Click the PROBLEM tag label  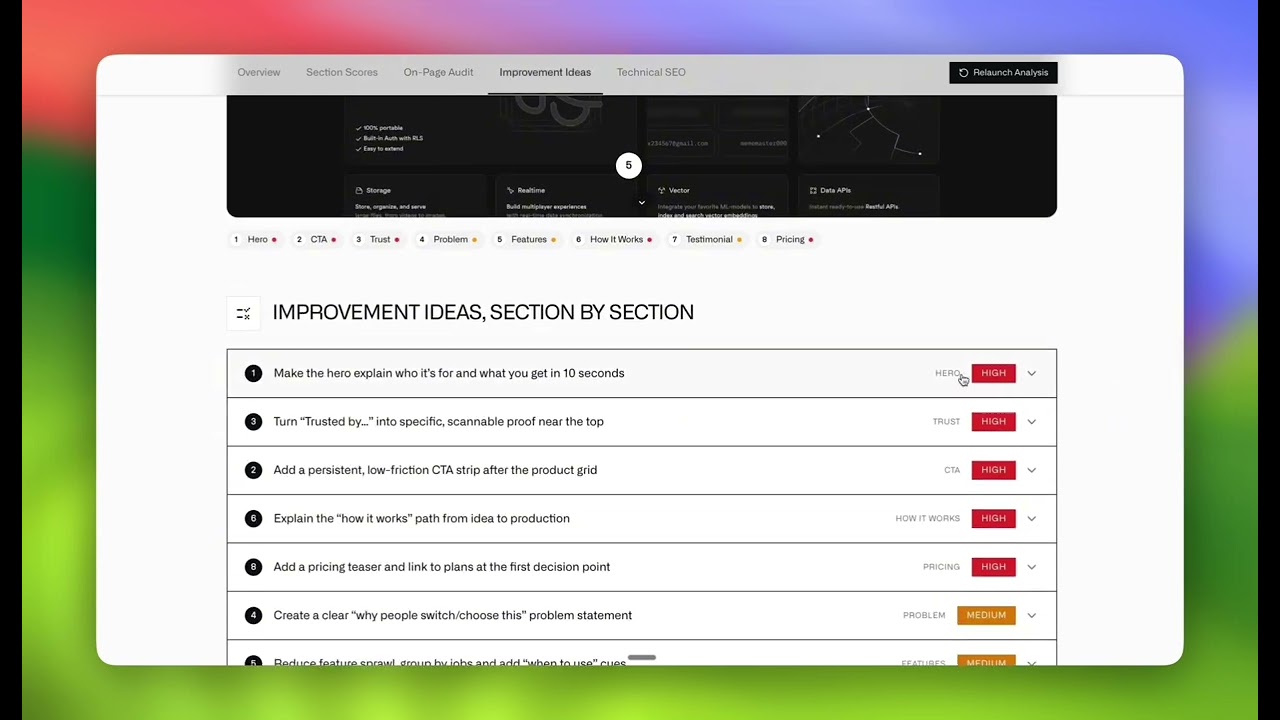click(x=924, y=615)
